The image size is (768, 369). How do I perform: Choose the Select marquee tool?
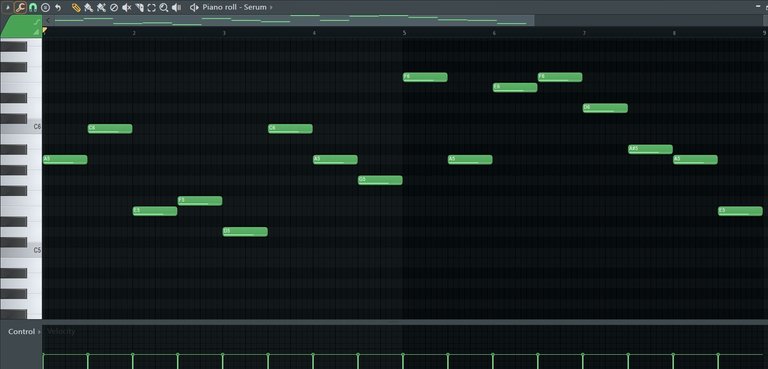point(151,7)
